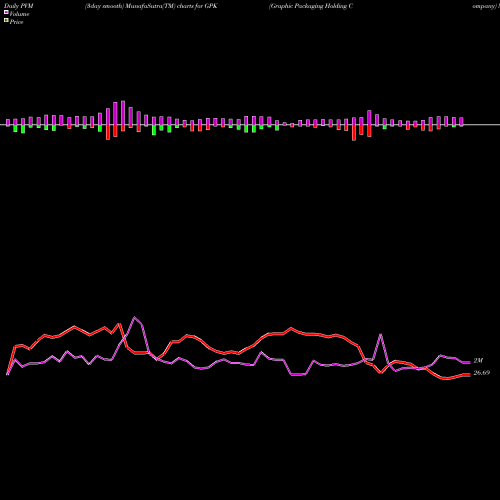Click the lowest red bar below the baseline

pos(354,133)
